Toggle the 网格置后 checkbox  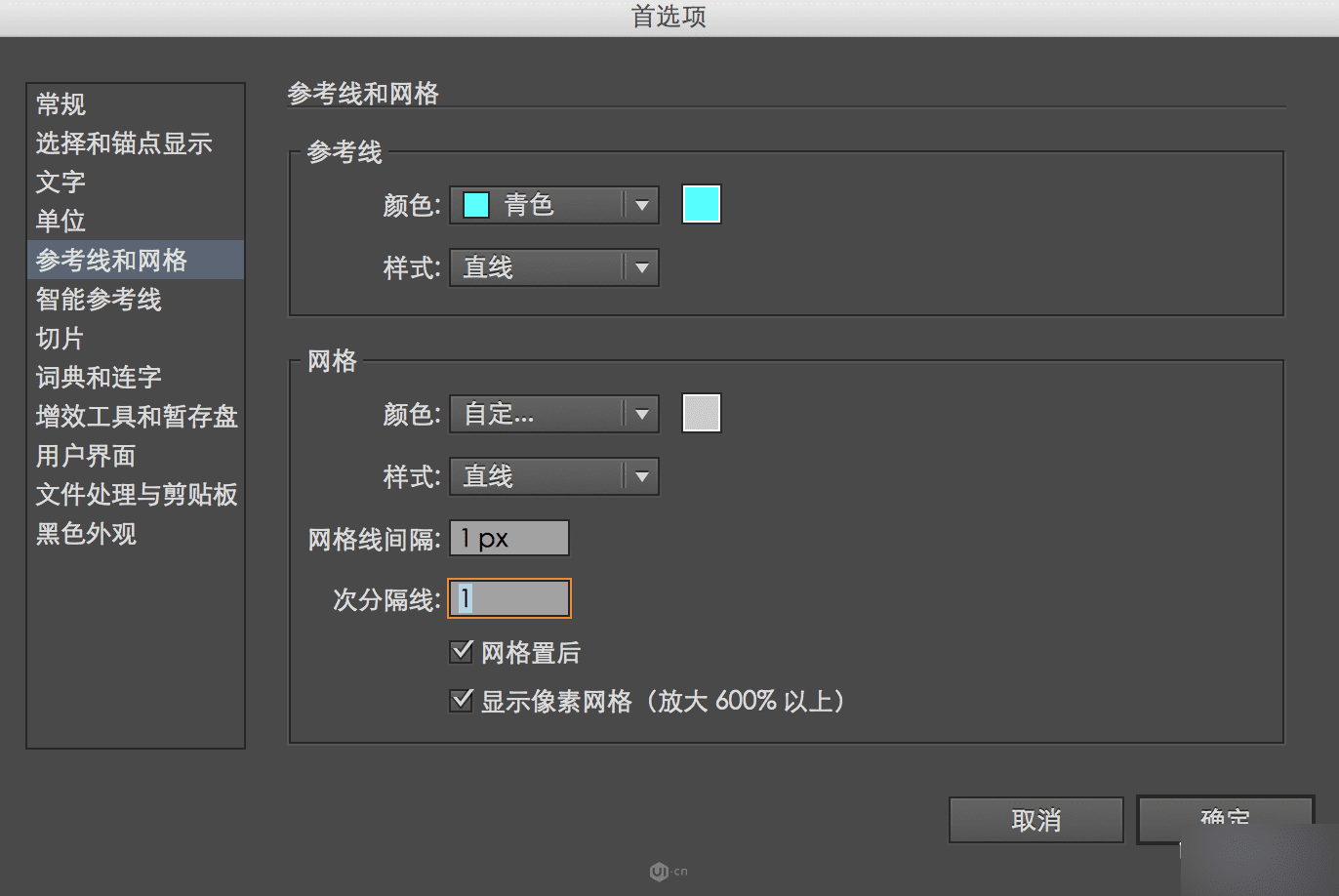(x=461, y=651)
